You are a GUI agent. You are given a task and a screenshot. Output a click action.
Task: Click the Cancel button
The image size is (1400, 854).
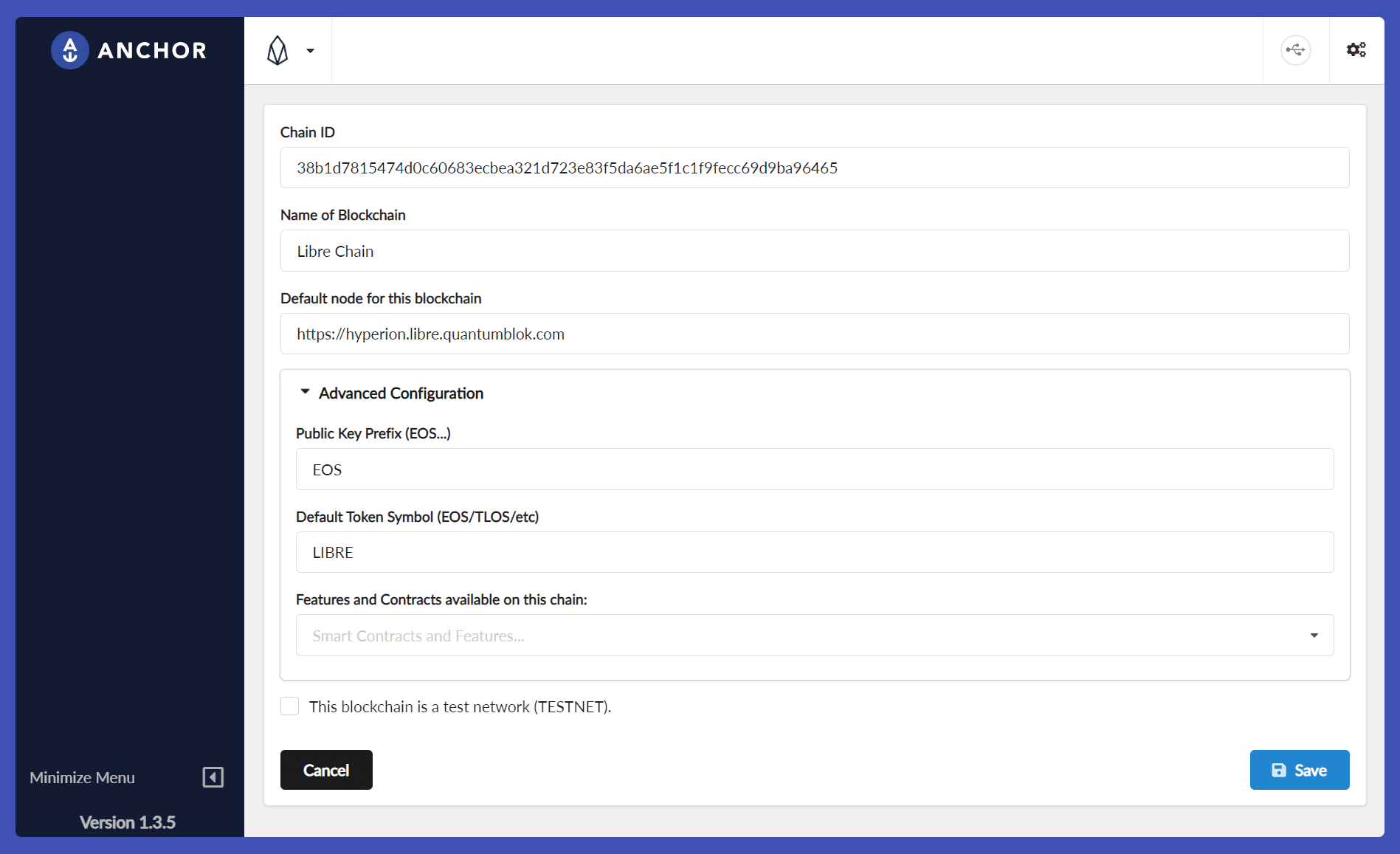coord(326,770)
